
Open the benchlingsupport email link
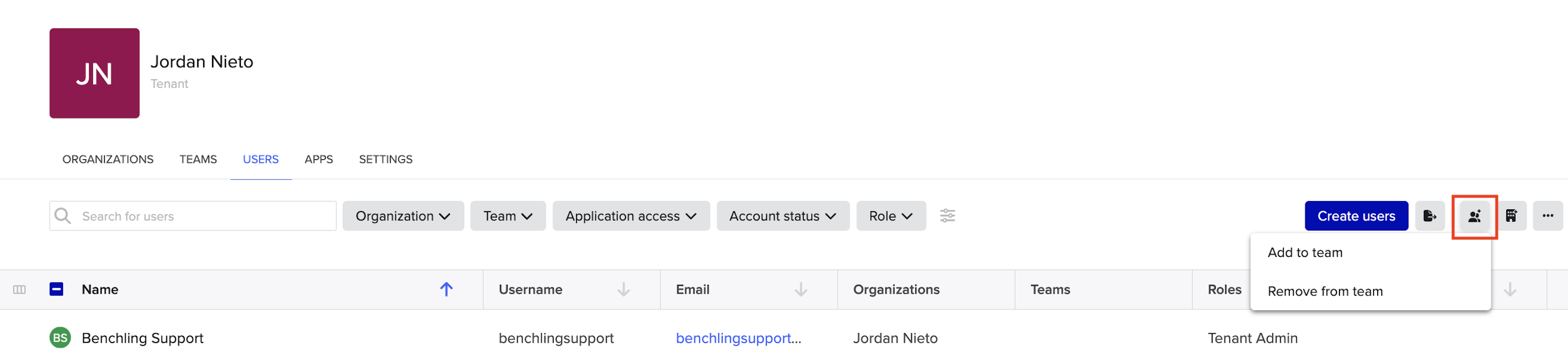coord(737,338)
